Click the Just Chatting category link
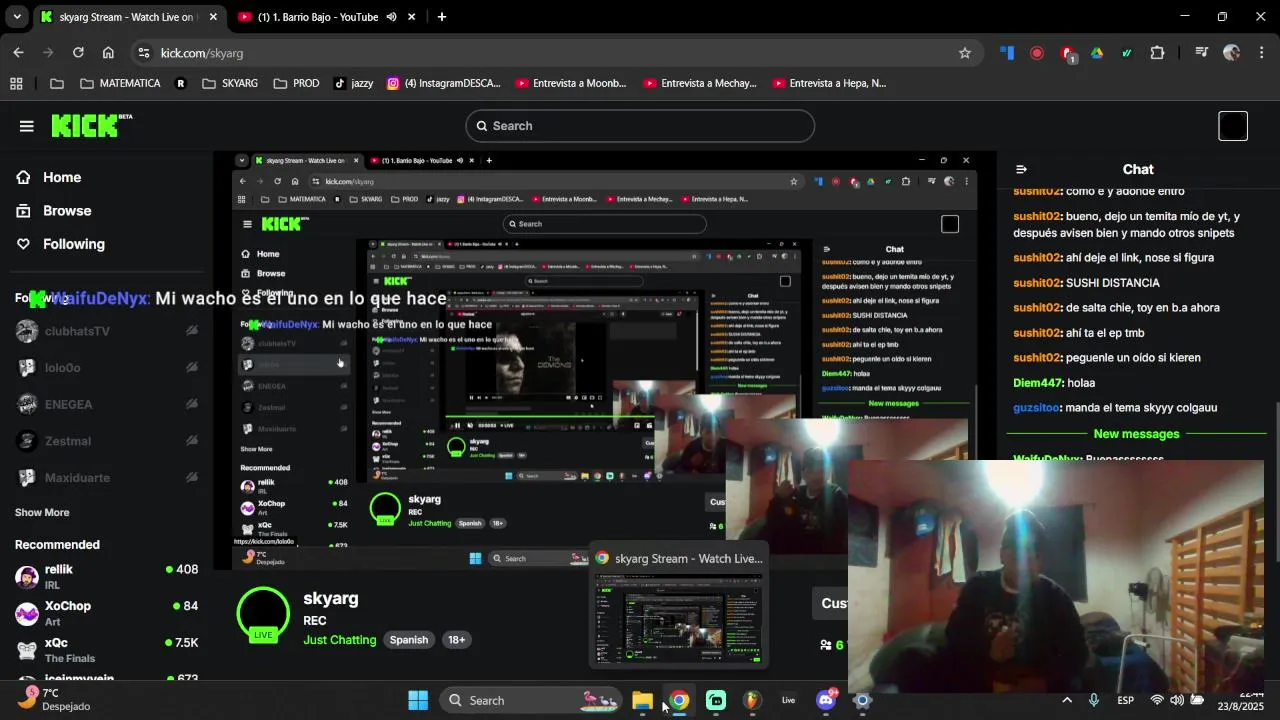 [340, 640]
